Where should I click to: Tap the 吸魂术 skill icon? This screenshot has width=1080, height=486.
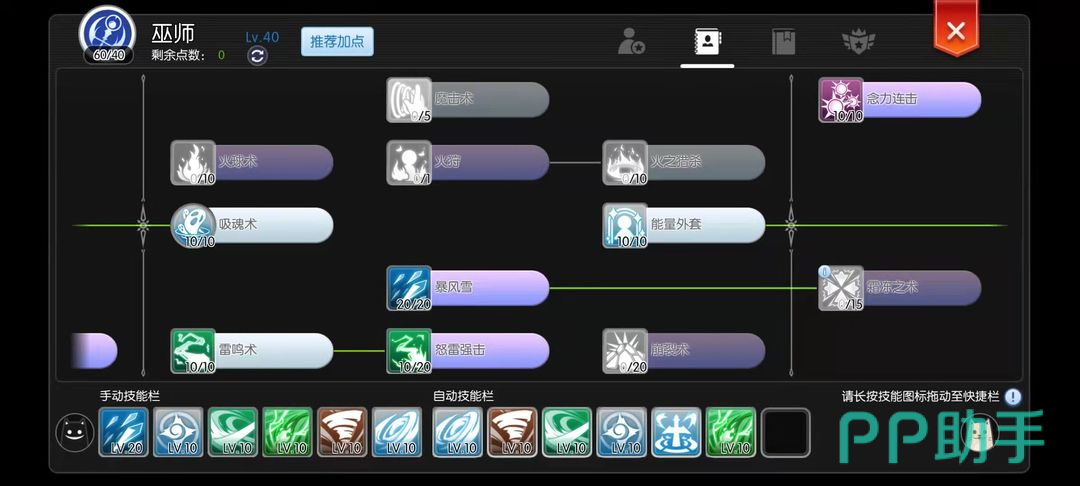coord(193,225)
